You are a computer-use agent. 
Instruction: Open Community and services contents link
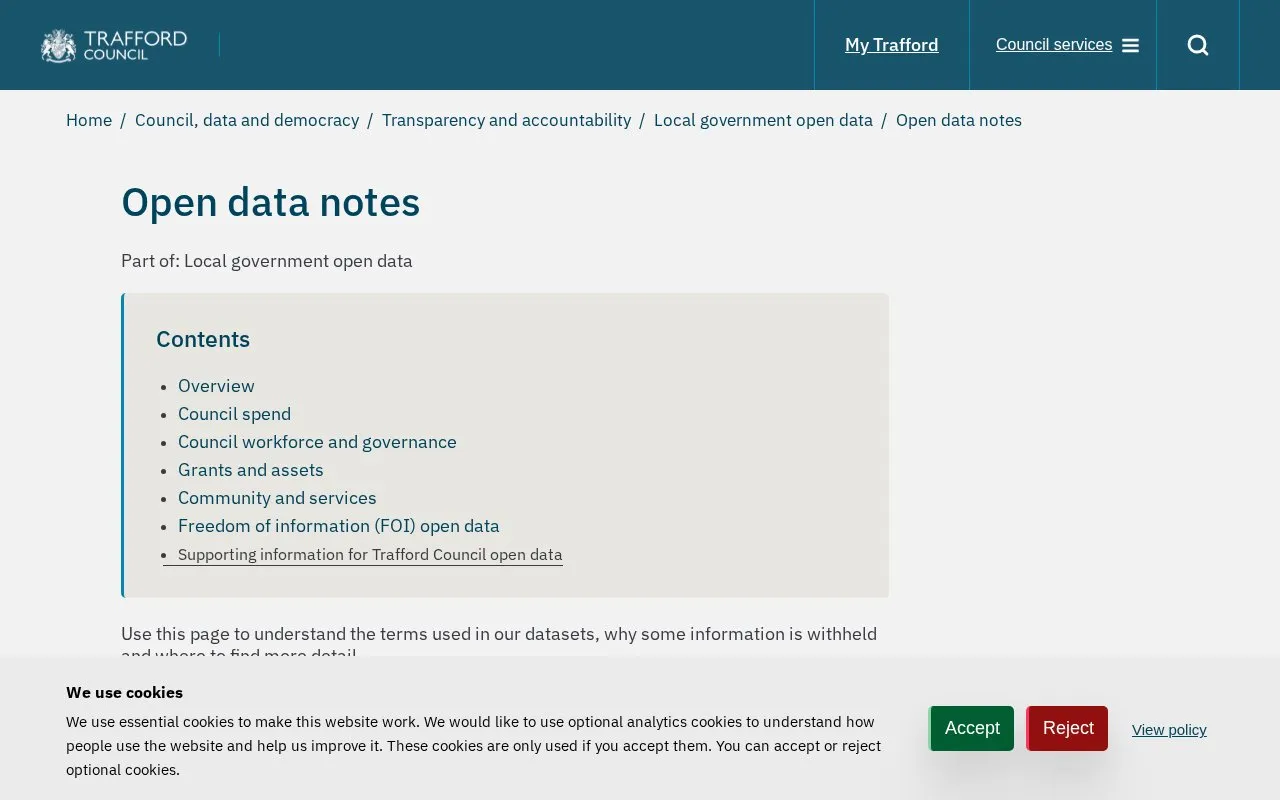(277, 498)
